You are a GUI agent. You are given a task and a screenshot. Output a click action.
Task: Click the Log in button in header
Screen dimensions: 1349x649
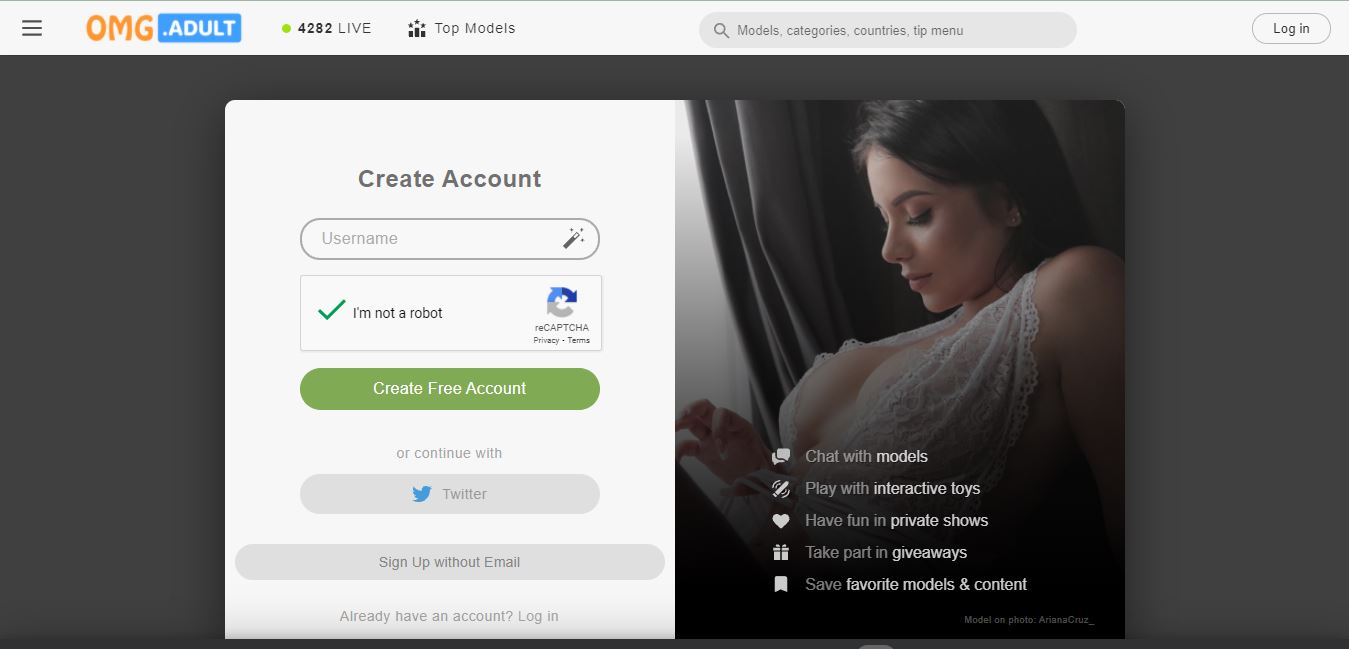[x=1291, y=28]
